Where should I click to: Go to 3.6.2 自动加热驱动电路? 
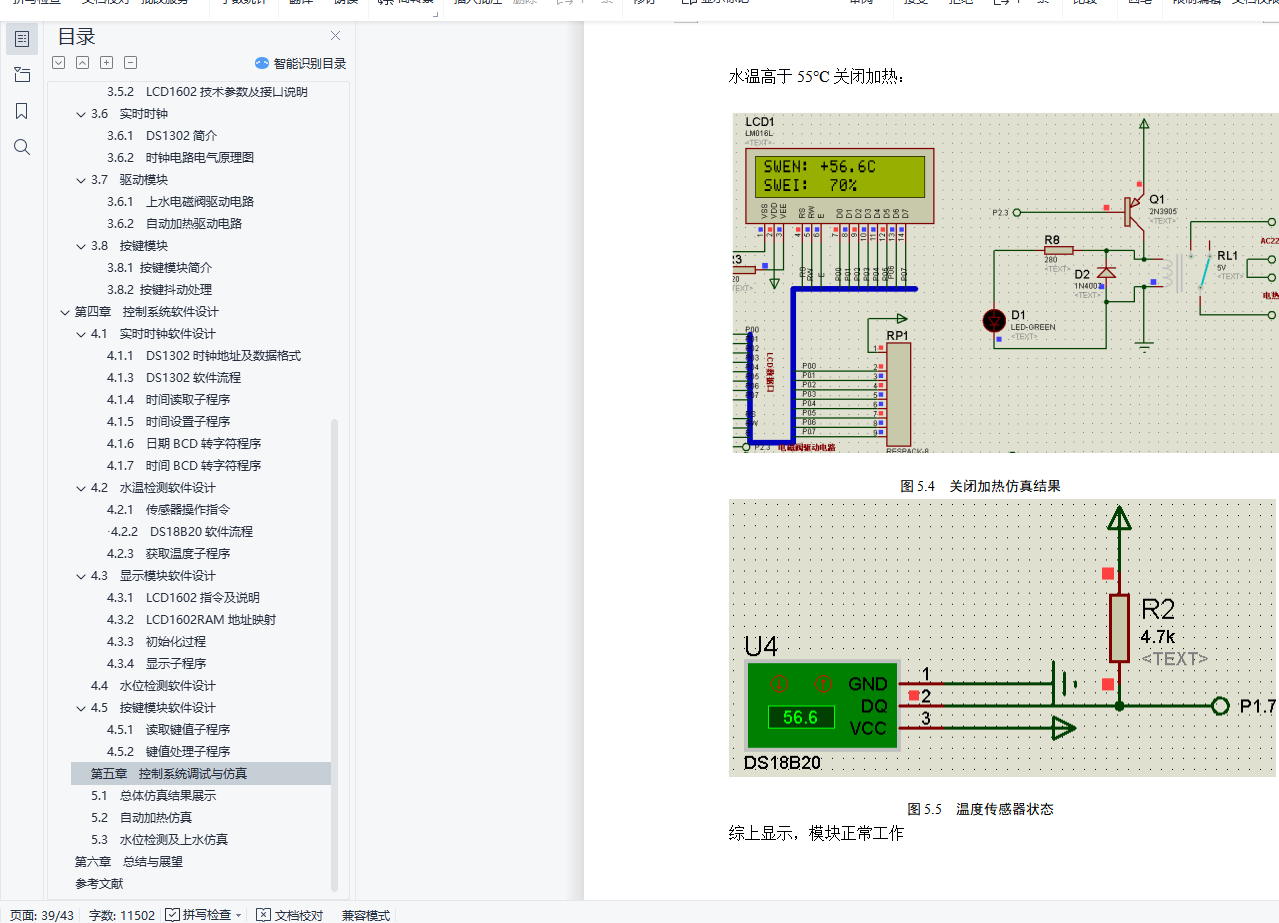174,224
